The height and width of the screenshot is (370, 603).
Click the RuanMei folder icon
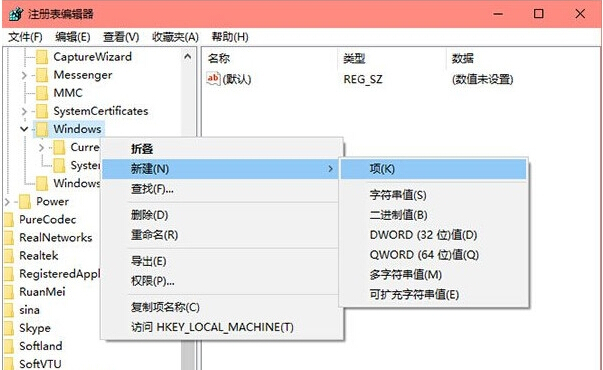click(x=9, y=292)
